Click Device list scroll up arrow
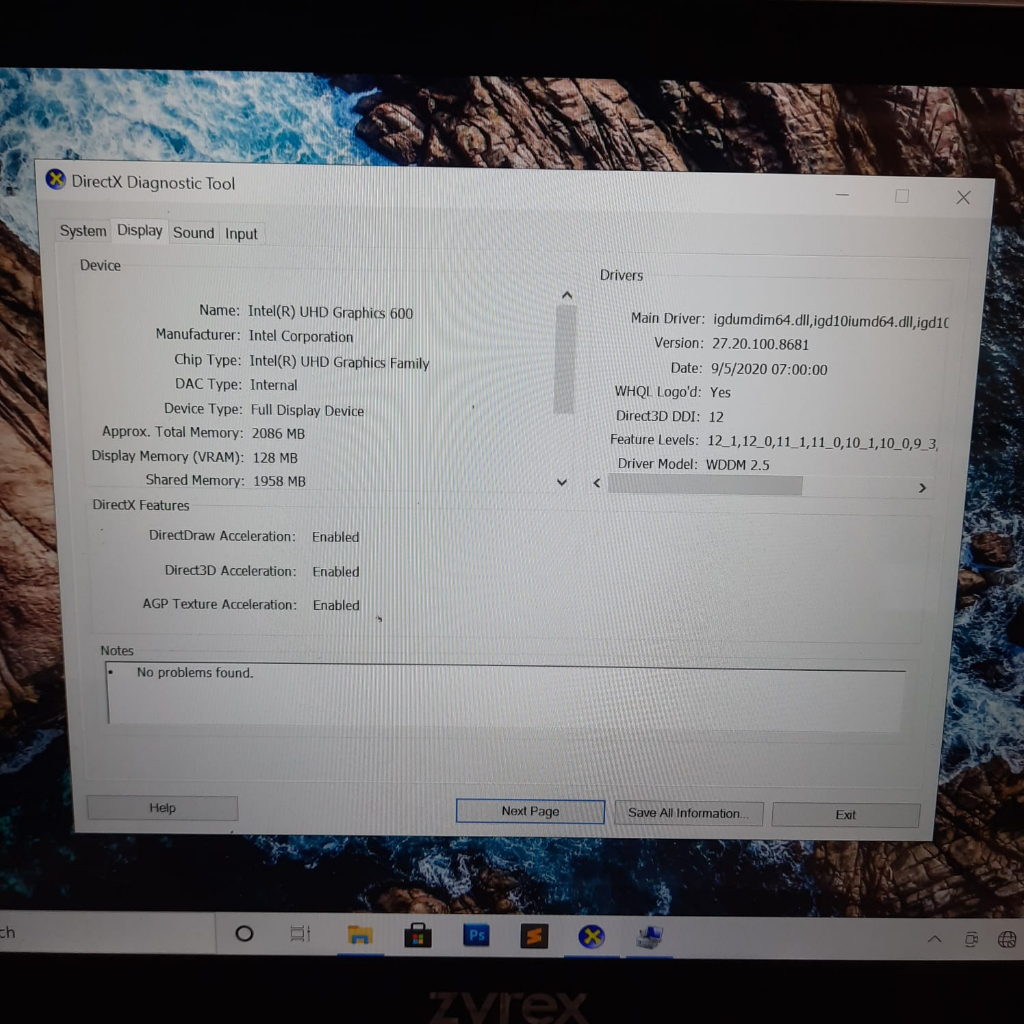Screen dimensions: 1024x1024 coord(567,296)
